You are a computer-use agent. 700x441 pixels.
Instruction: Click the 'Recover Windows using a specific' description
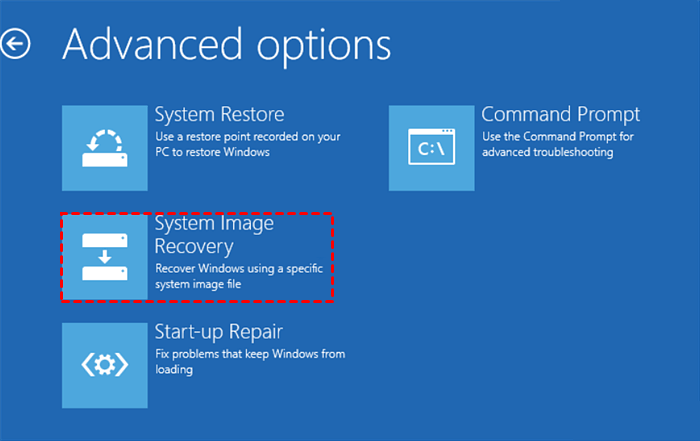click(x=241, y=268)
